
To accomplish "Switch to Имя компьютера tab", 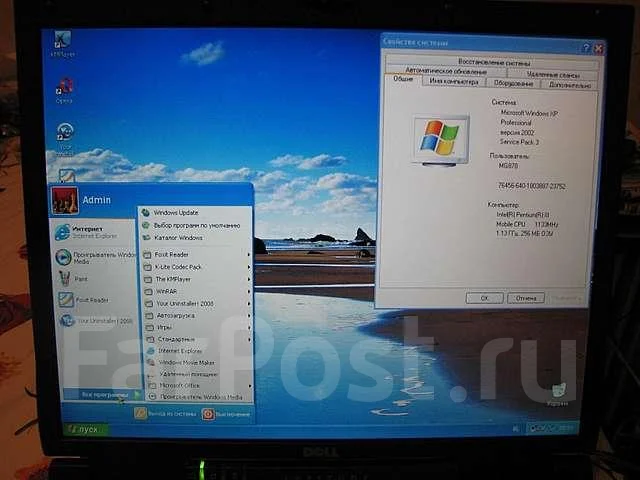I will tap(453, 82).
